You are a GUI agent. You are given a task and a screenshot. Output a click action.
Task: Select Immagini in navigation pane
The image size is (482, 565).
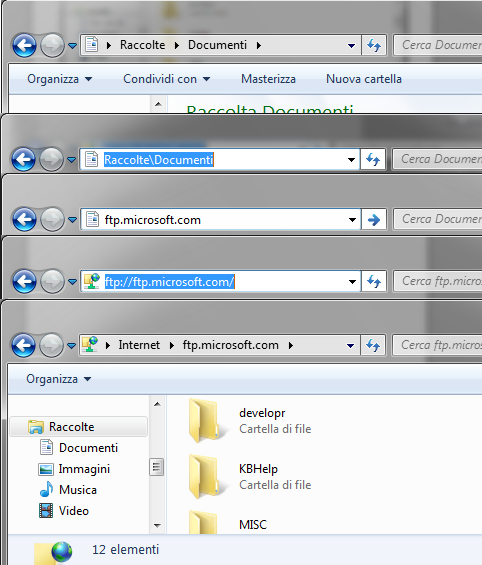pos(84,469)
